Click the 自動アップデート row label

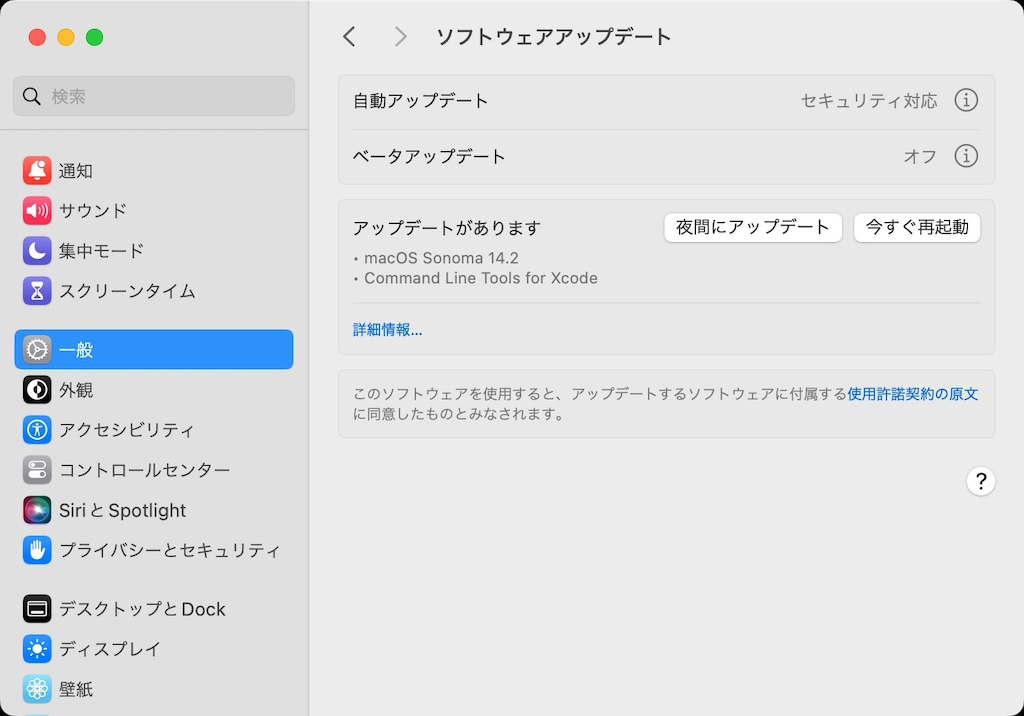pyautogui.click(x=421, y=101)
